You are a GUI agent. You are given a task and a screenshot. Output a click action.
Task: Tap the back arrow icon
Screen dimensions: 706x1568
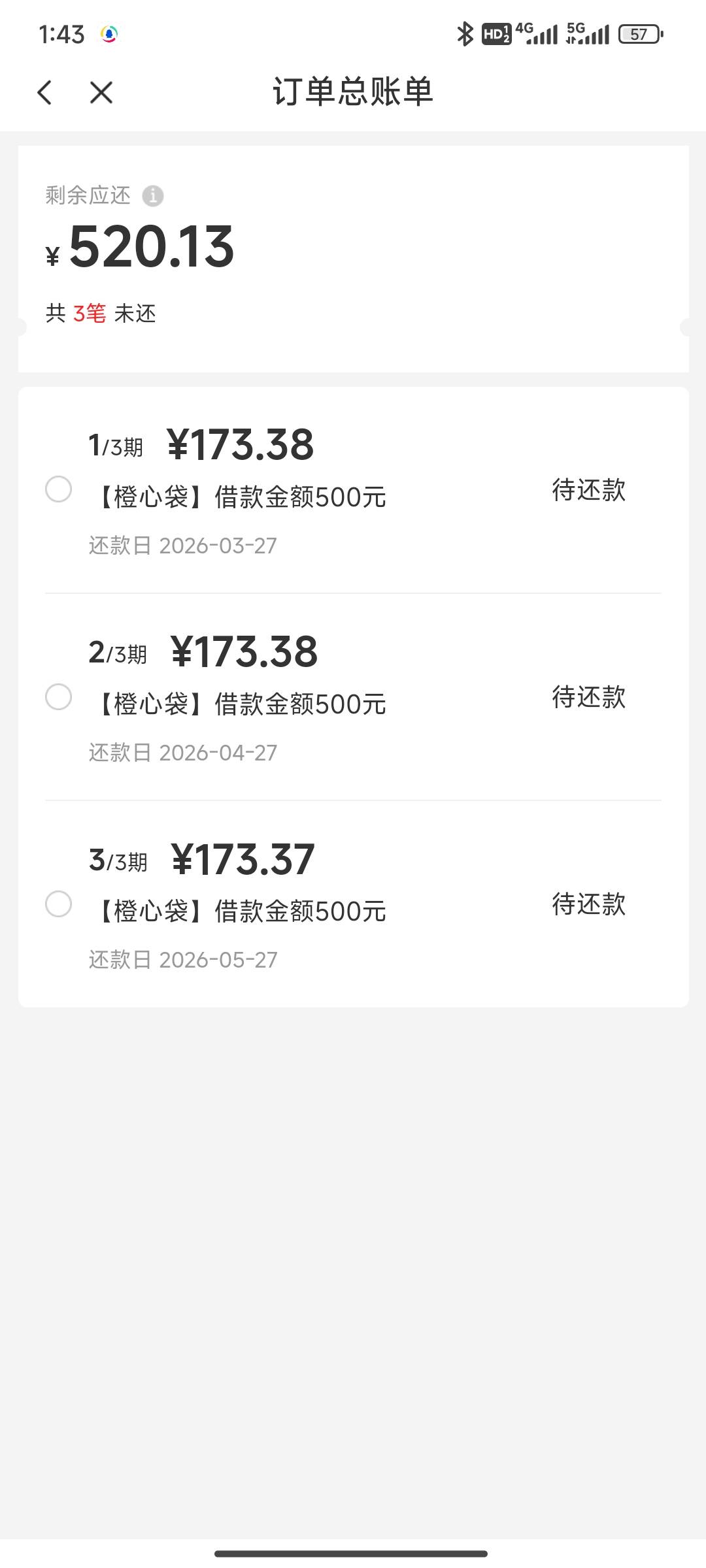tap(44, 92)
